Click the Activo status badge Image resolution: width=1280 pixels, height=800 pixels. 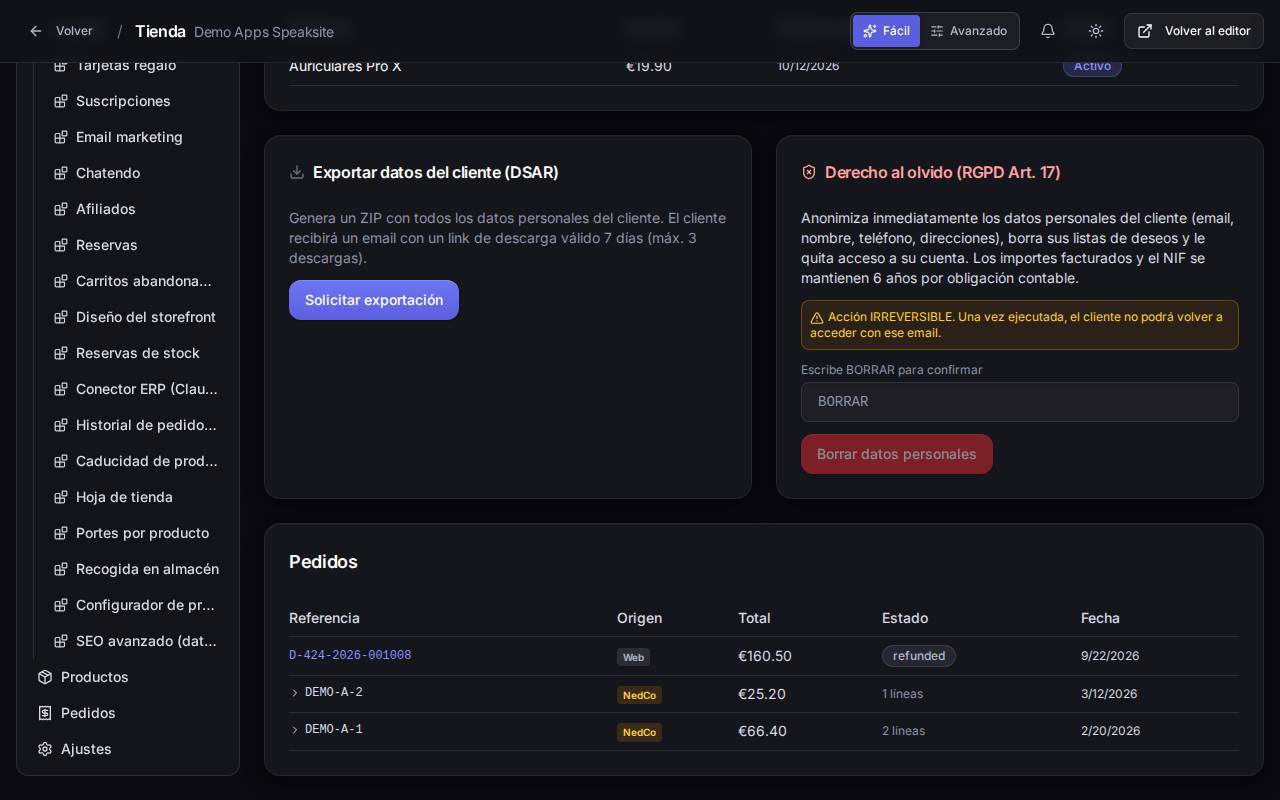pyautogui.click(x=1092, y=66)
